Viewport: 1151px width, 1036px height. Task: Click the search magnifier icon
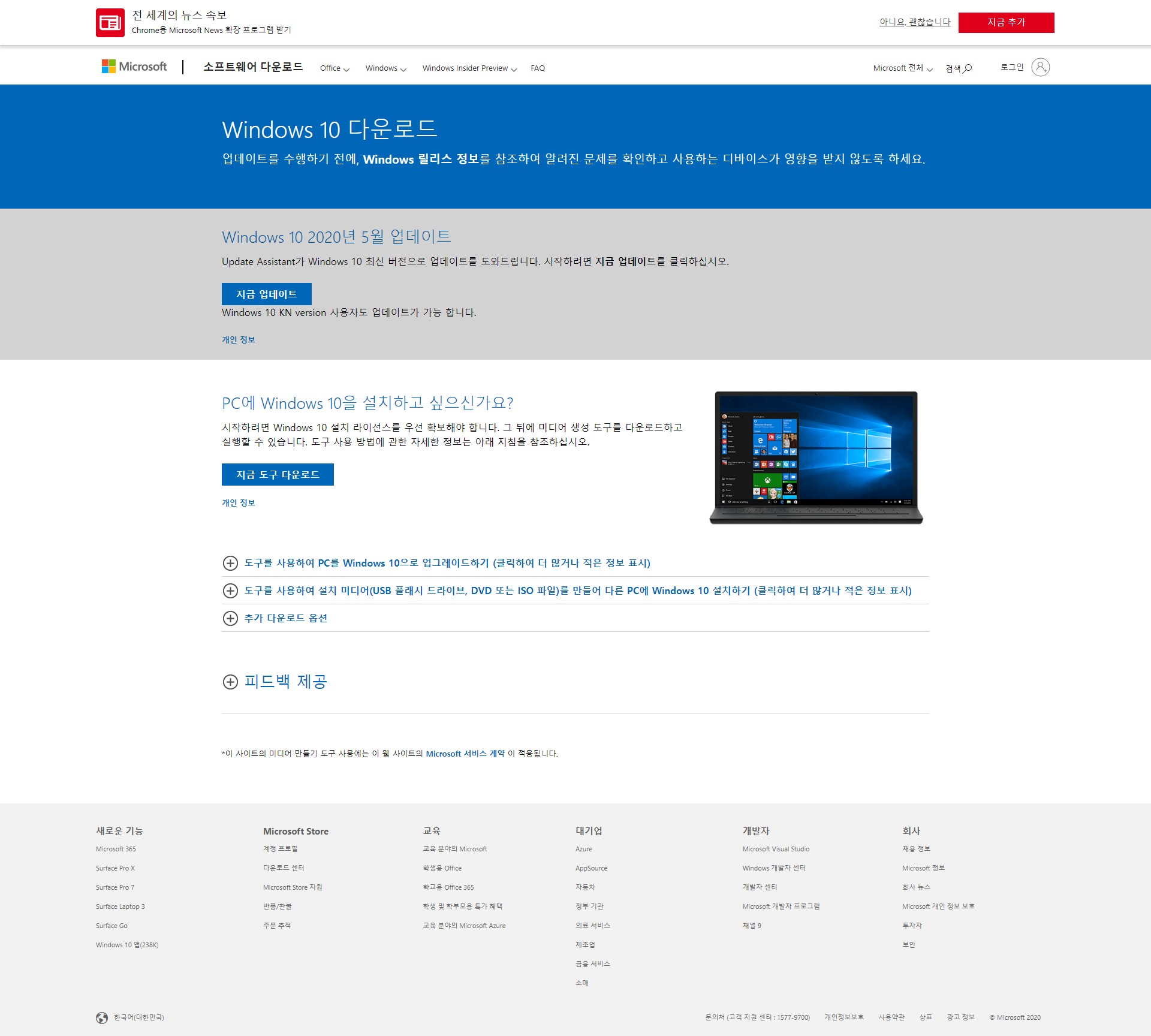(x=967, y=68)
